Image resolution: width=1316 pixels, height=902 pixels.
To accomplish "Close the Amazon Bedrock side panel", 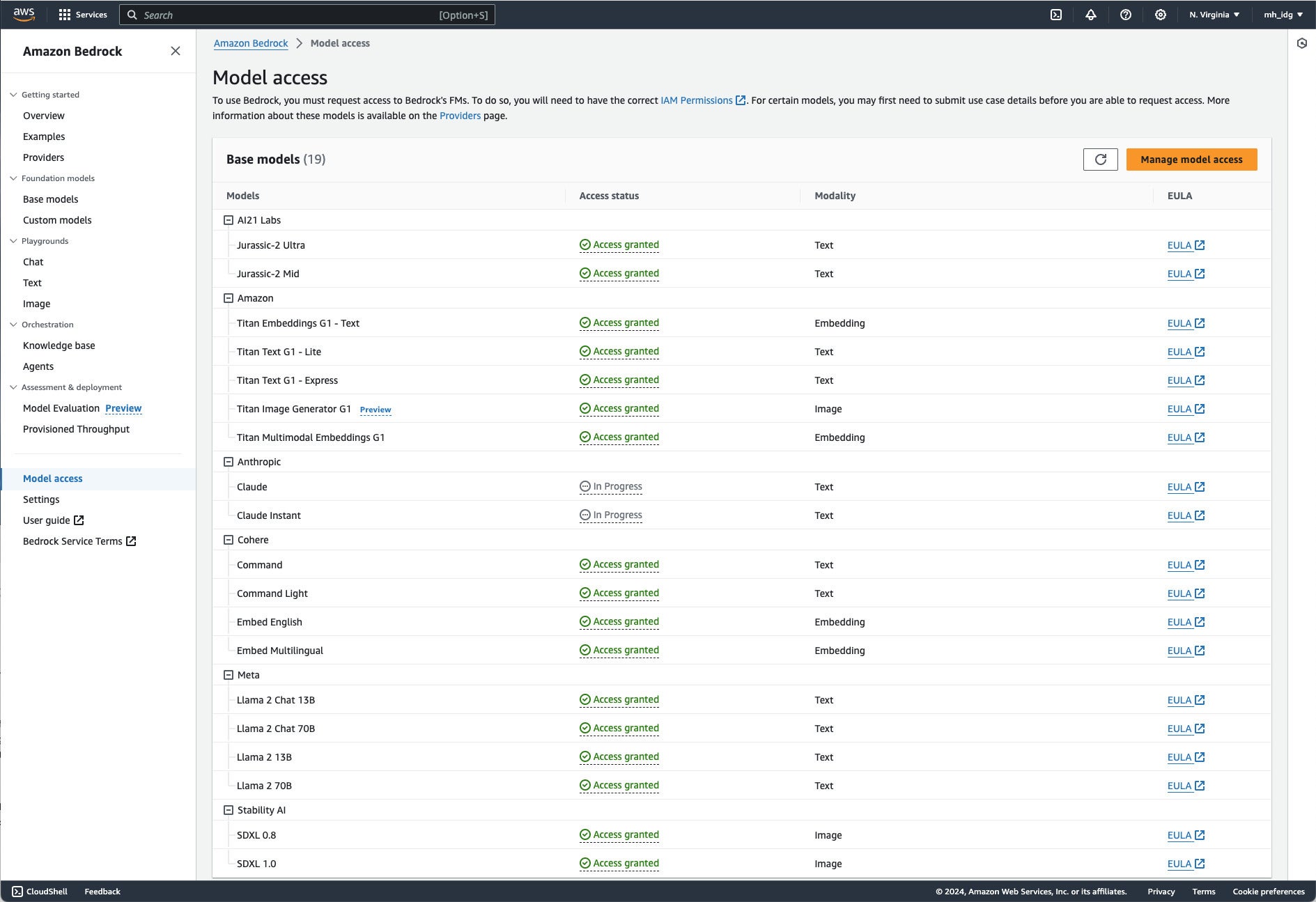I will (x=176, y=51).
